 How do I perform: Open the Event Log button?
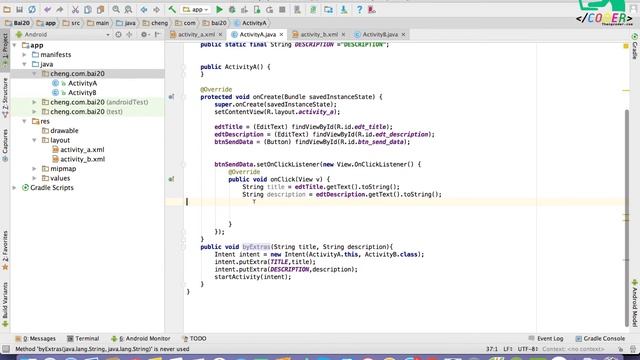[x=546, y=339]
